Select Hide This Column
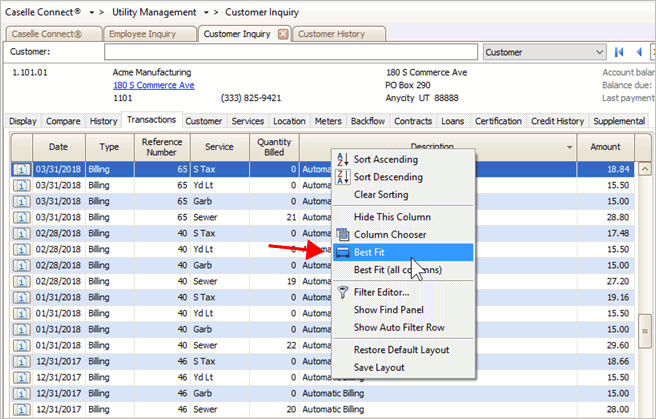 [405, 217]
